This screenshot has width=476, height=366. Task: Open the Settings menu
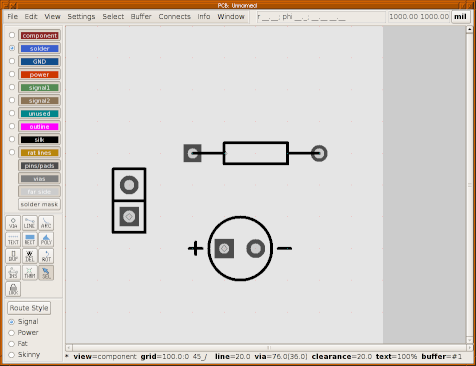(x=81, y=17)
